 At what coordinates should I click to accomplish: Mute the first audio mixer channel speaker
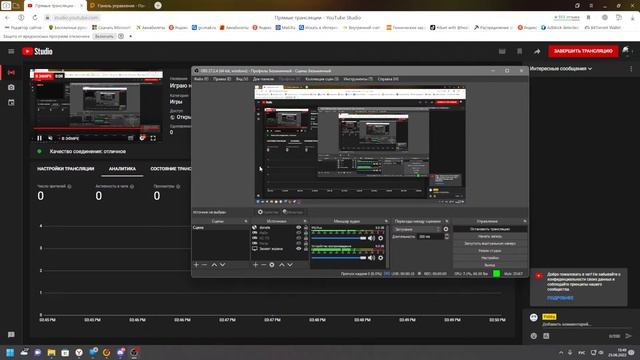tap(371, 238)
